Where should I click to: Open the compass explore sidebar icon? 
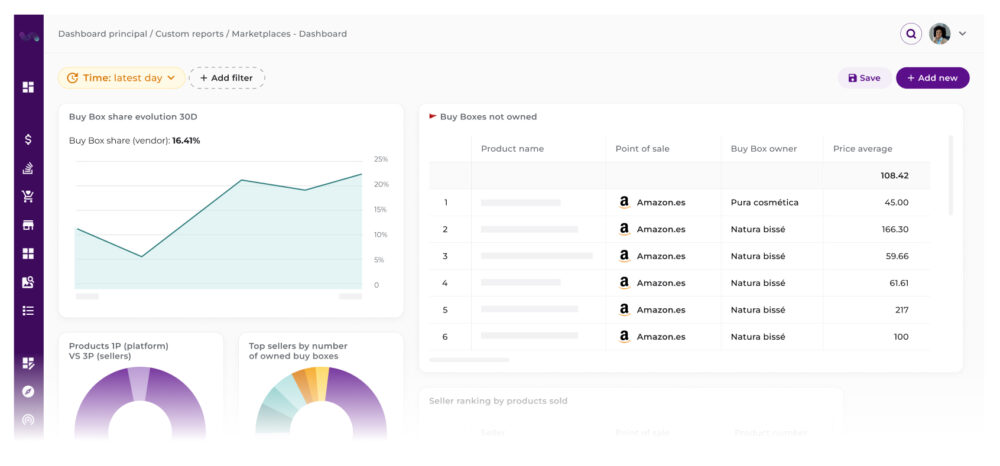28,391
